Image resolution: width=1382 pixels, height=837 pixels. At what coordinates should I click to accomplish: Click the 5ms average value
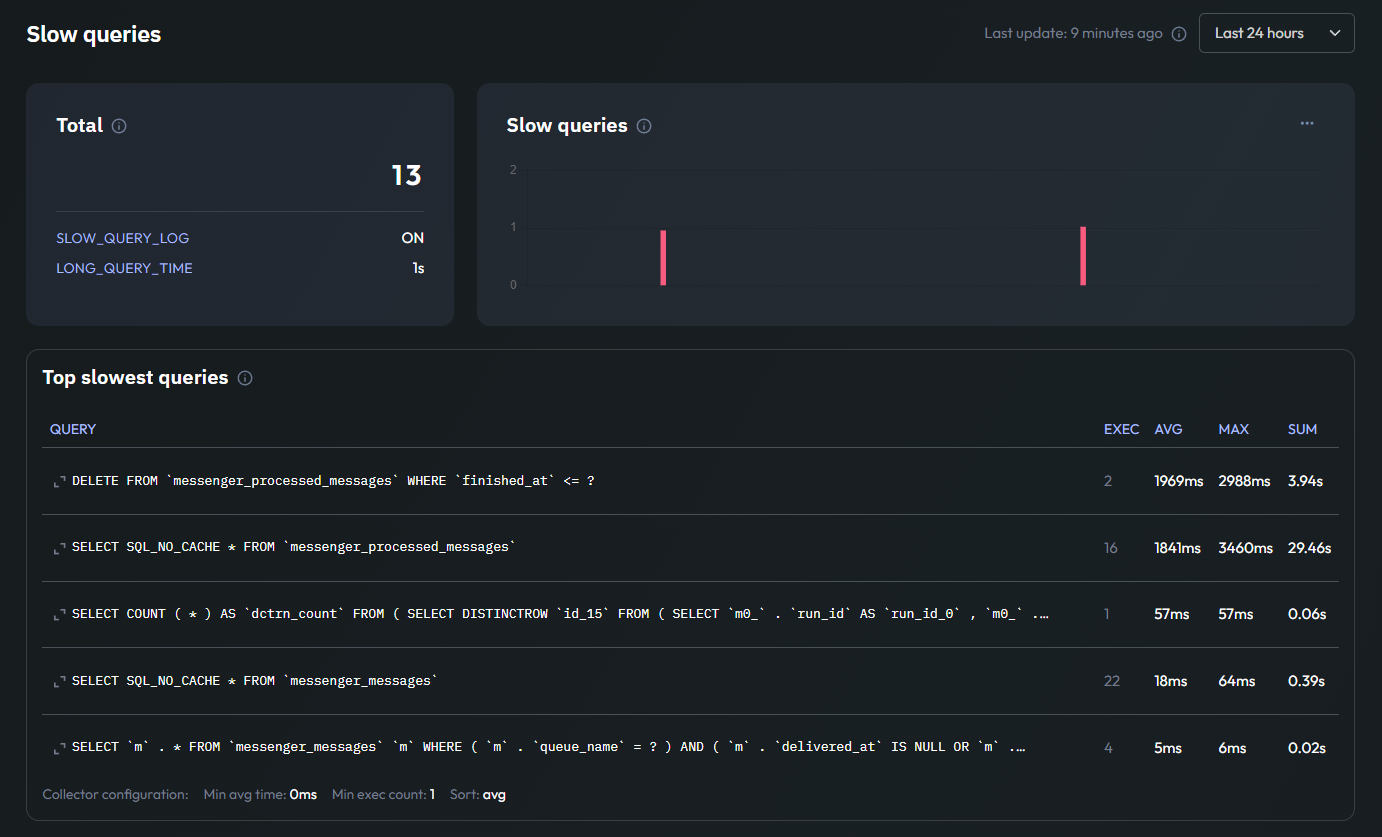pos(1167,748)
